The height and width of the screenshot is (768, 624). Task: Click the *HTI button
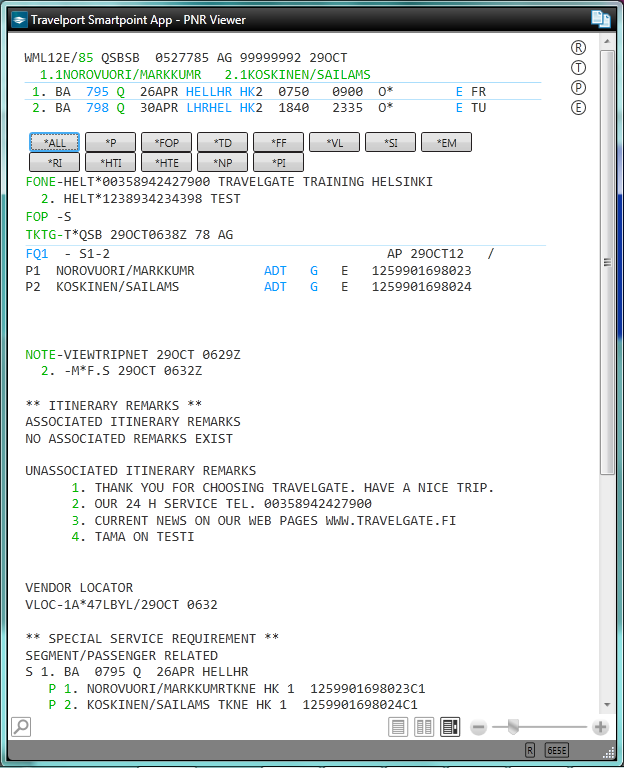click(110, 163)
